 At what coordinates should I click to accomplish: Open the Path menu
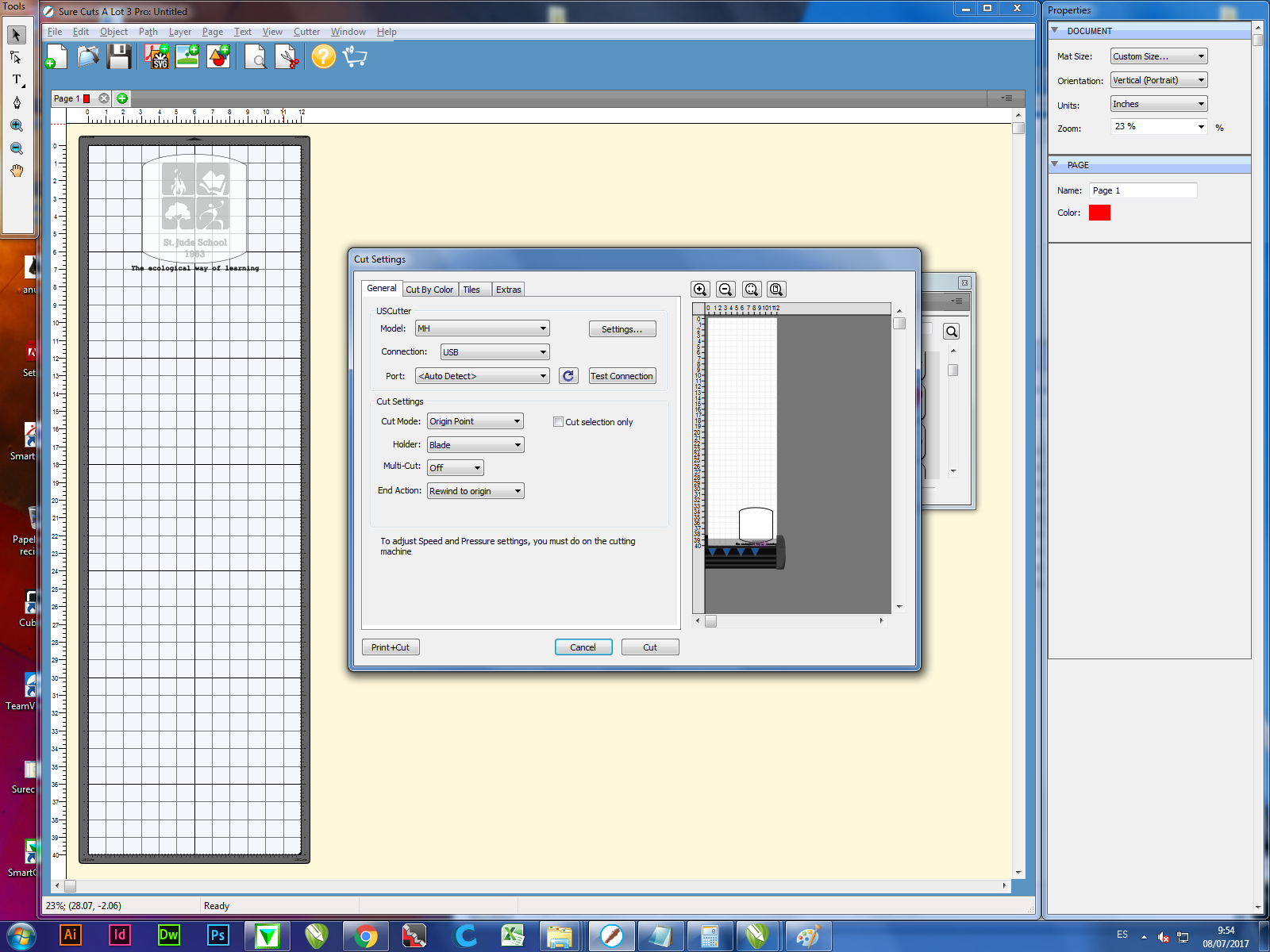click(148, 32)
